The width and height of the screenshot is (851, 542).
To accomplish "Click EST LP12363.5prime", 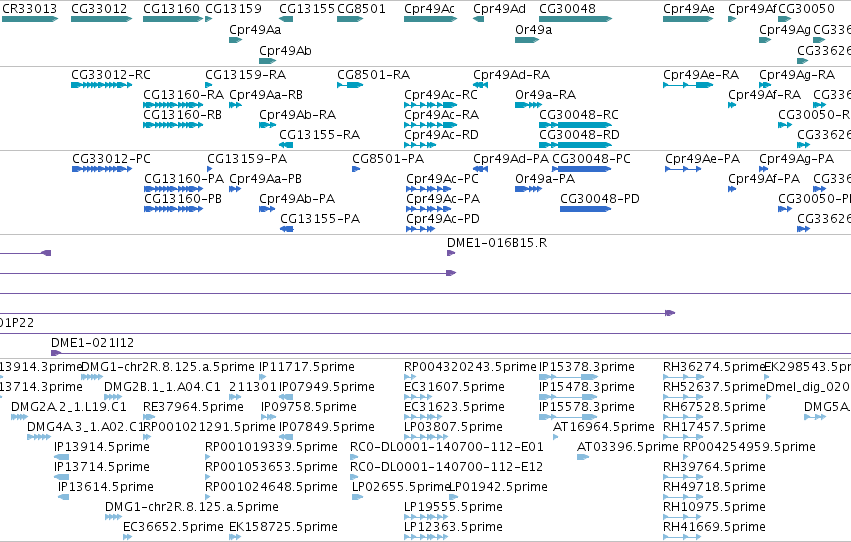I will (453, 527).
